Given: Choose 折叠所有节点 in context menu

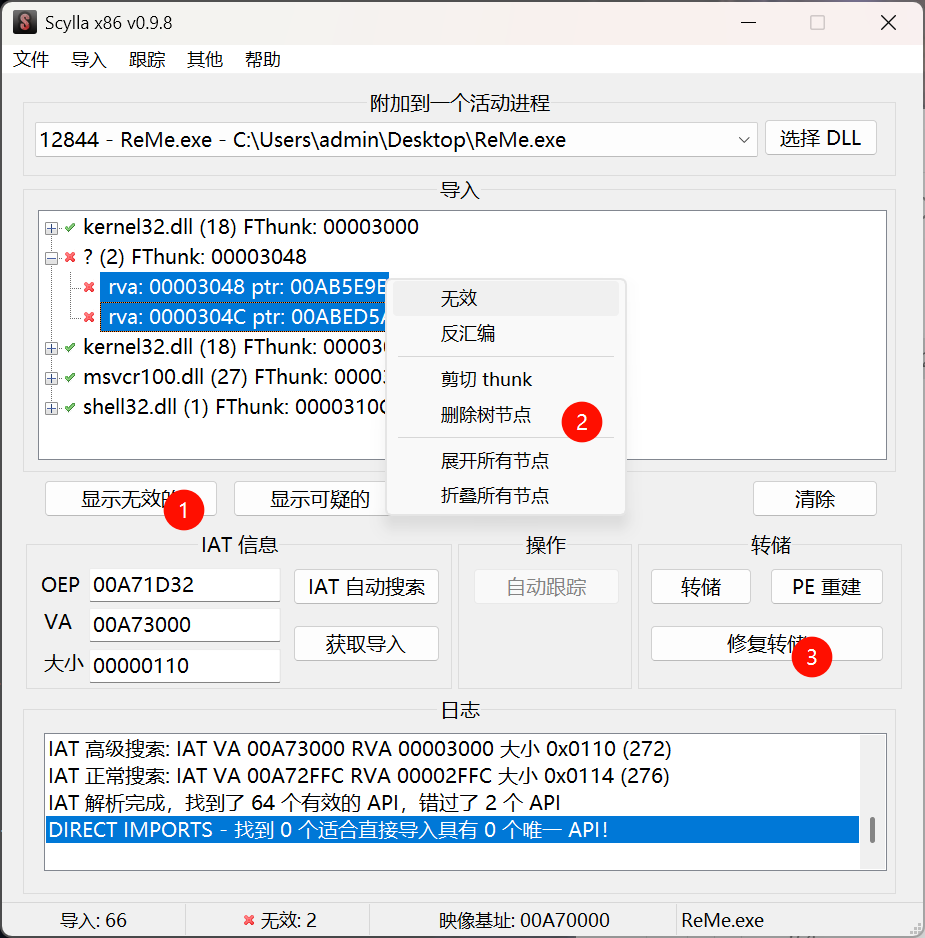Looking at the screenshot, I should [506, 495].
